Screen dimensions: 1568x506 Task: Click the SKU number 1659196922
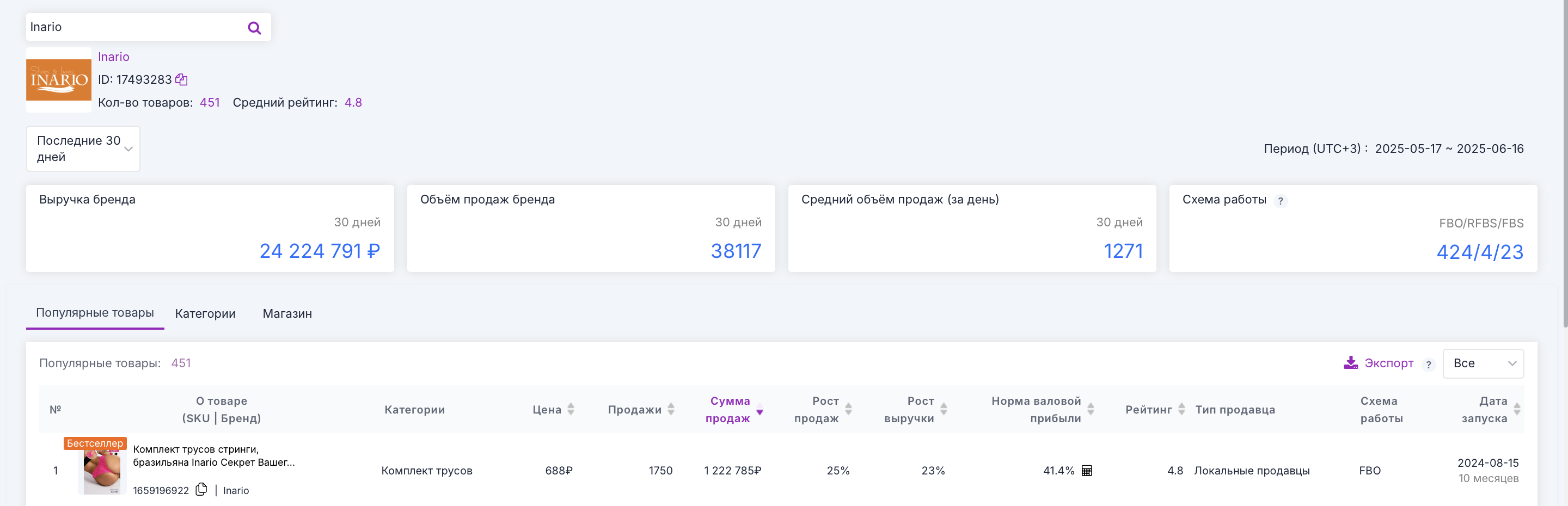[x=161, y=491]
